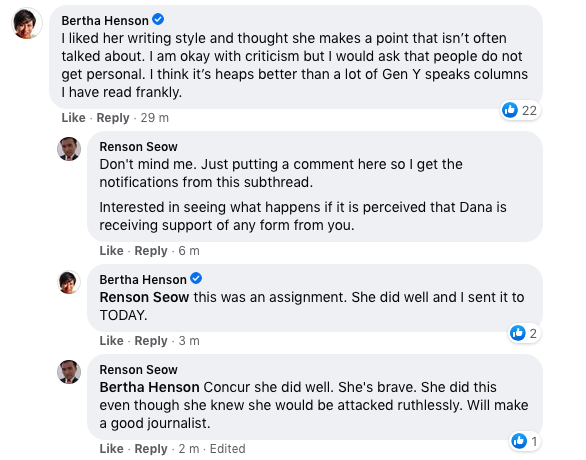Click the thumbs-up reaction showing 2 likes
Screen dimensions: 586x460
click(x=518, y=333)
